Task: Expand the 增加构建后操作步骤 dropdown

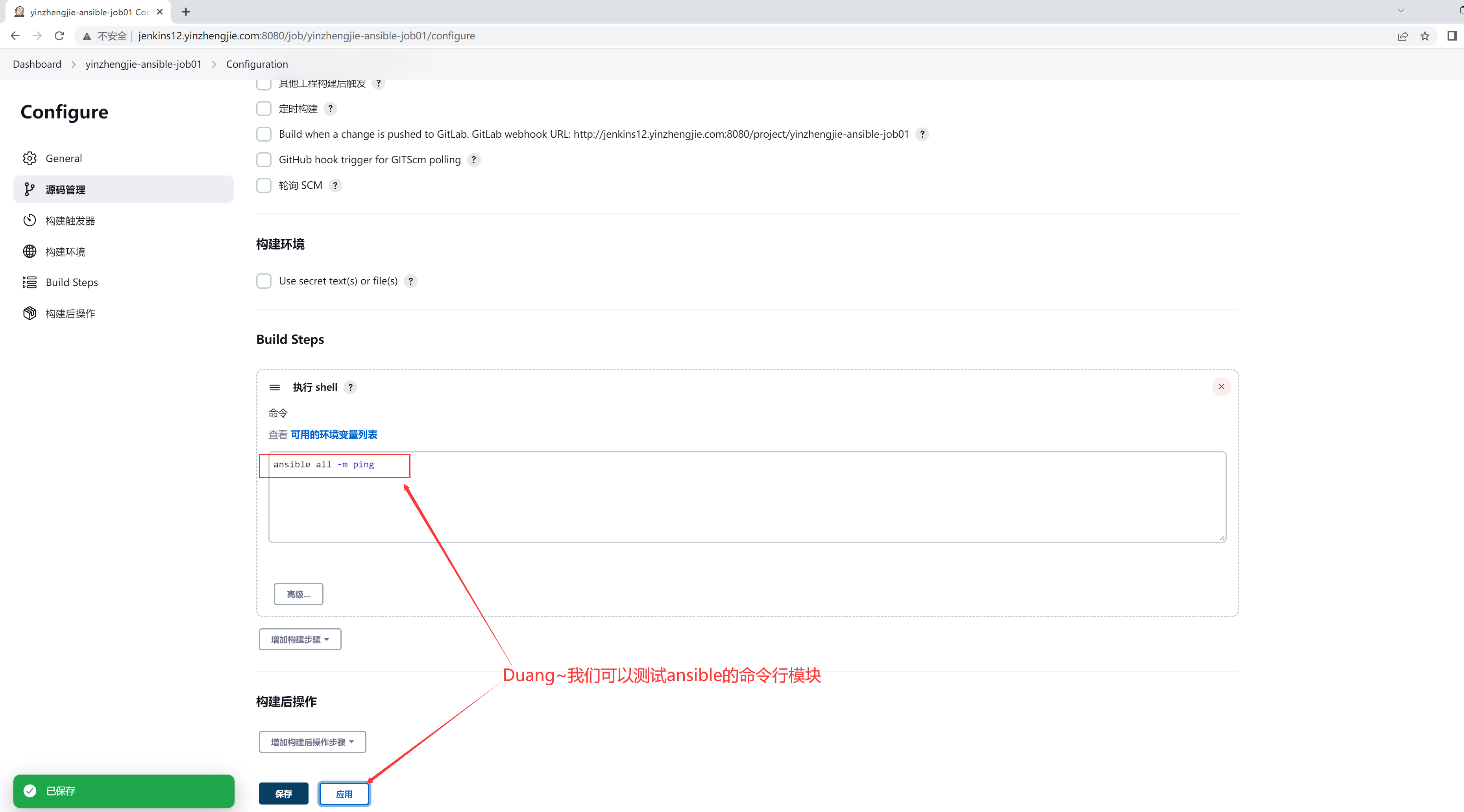Action: (312, 742)
